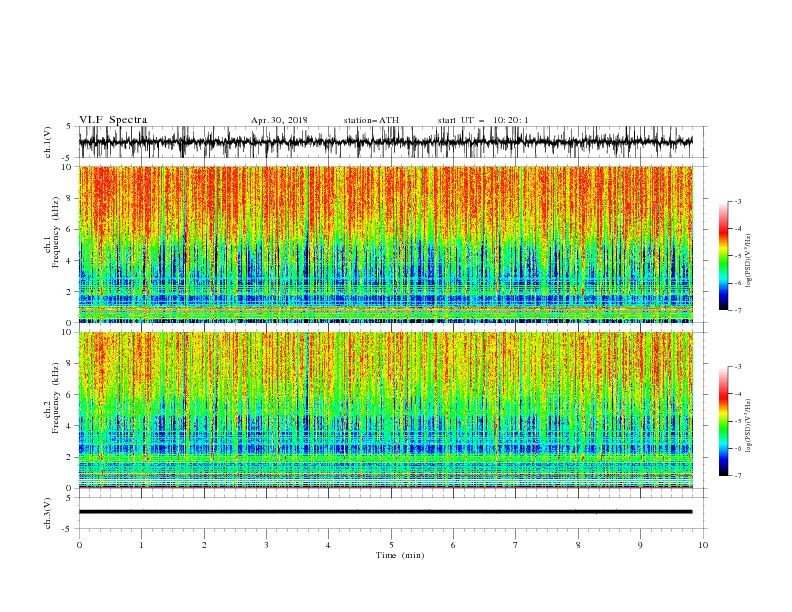Click time axis tick label "5"
This screenshot has width=792, height=612.
[x=391, y=545]
